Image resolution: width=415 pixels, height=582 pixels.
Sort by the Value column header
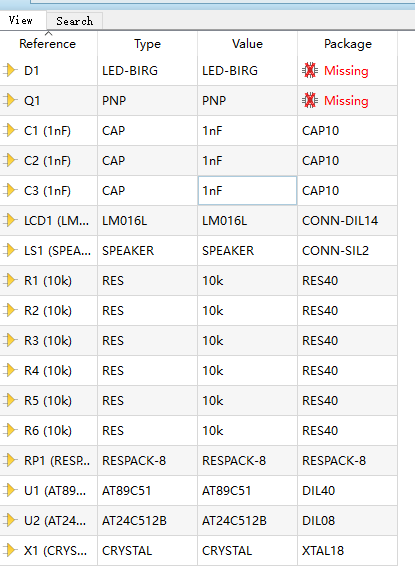click(247, 44)
